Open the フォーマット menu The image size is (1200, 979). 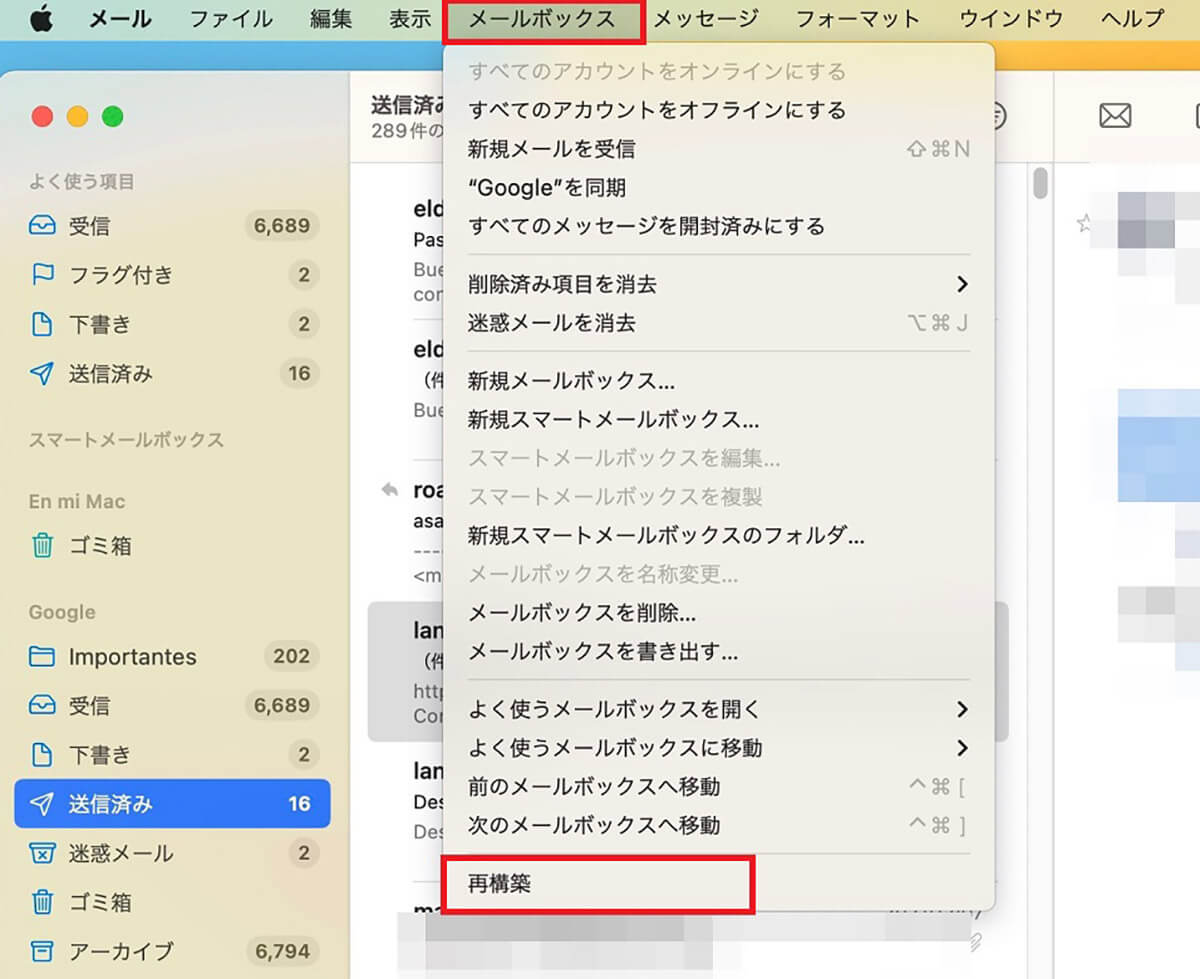click(x=857, y=18)
